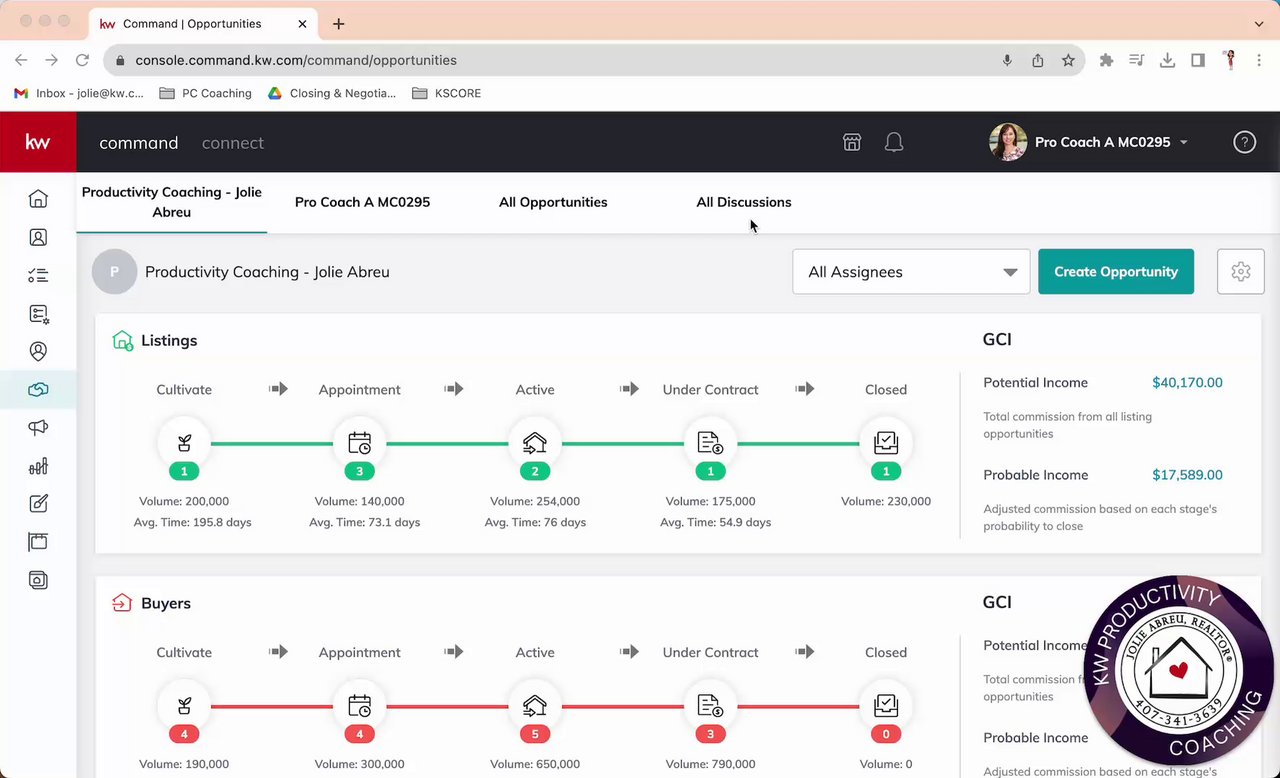
Task: Open the calendar-style sidebar icon
Action: (x=38, y=542)
